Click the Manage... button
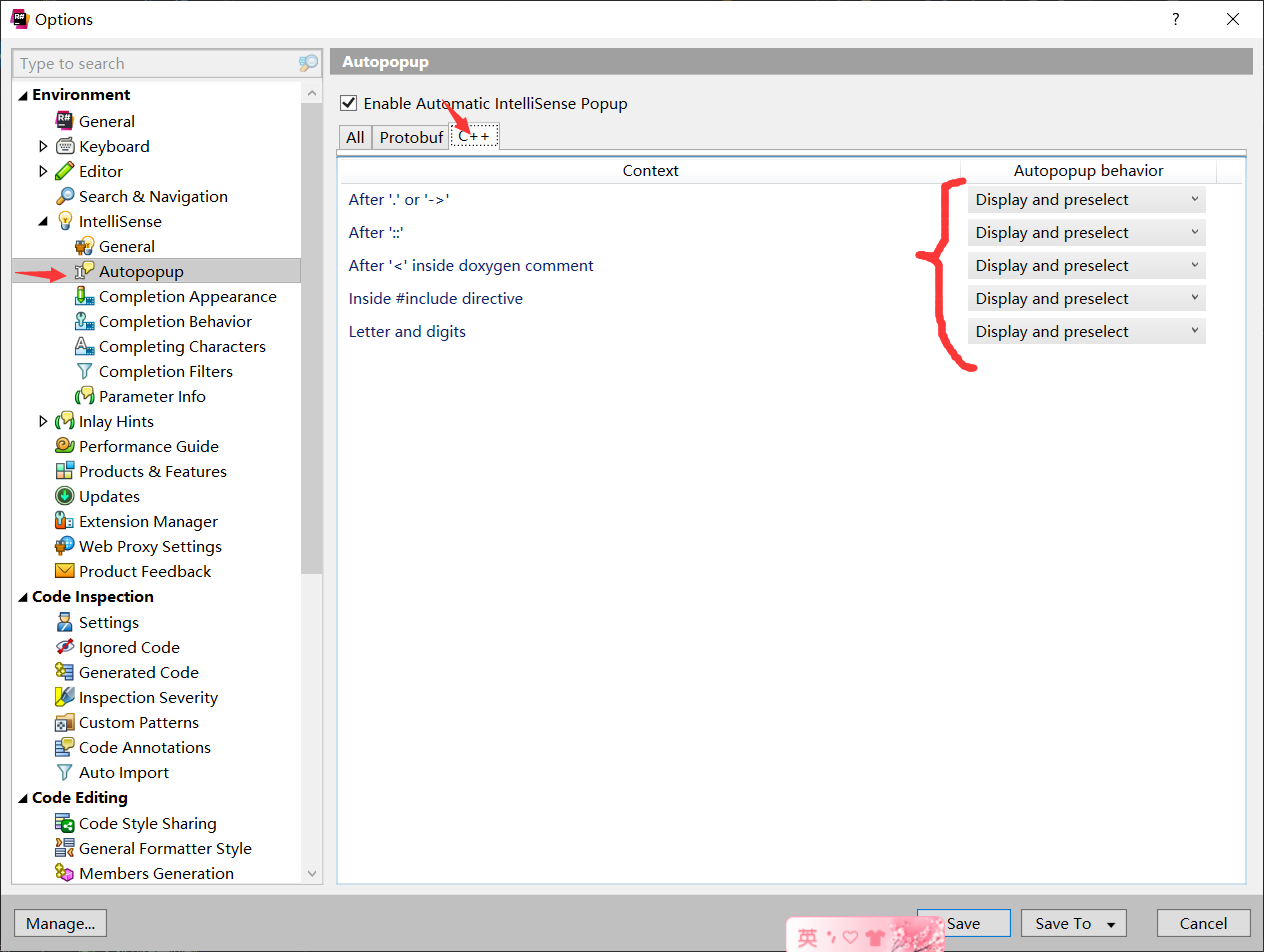This screenshot has width=1264, height=952. 60,923
